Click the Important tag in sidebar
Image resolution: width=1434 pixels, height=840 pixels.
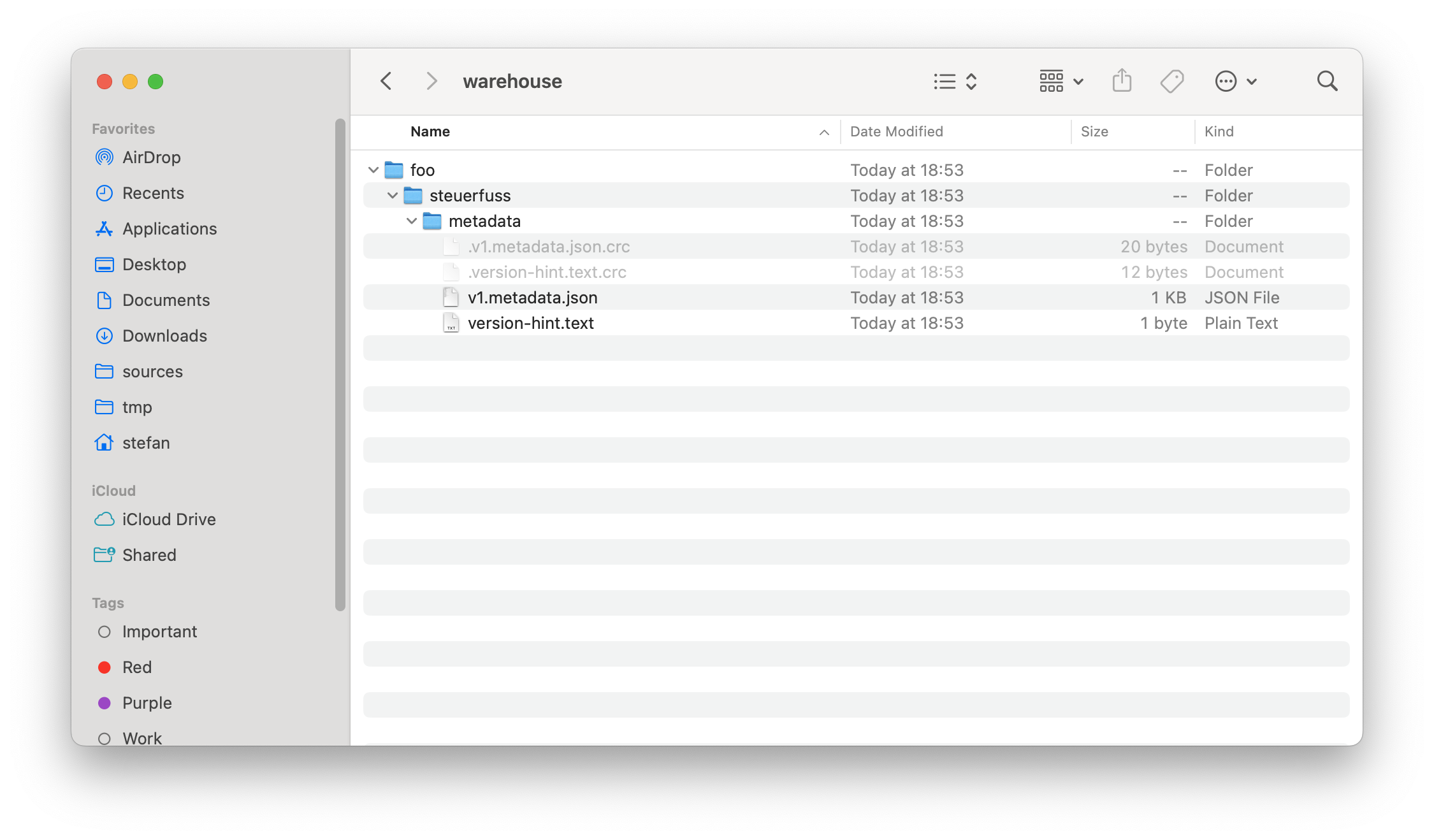tap(159, 631)
